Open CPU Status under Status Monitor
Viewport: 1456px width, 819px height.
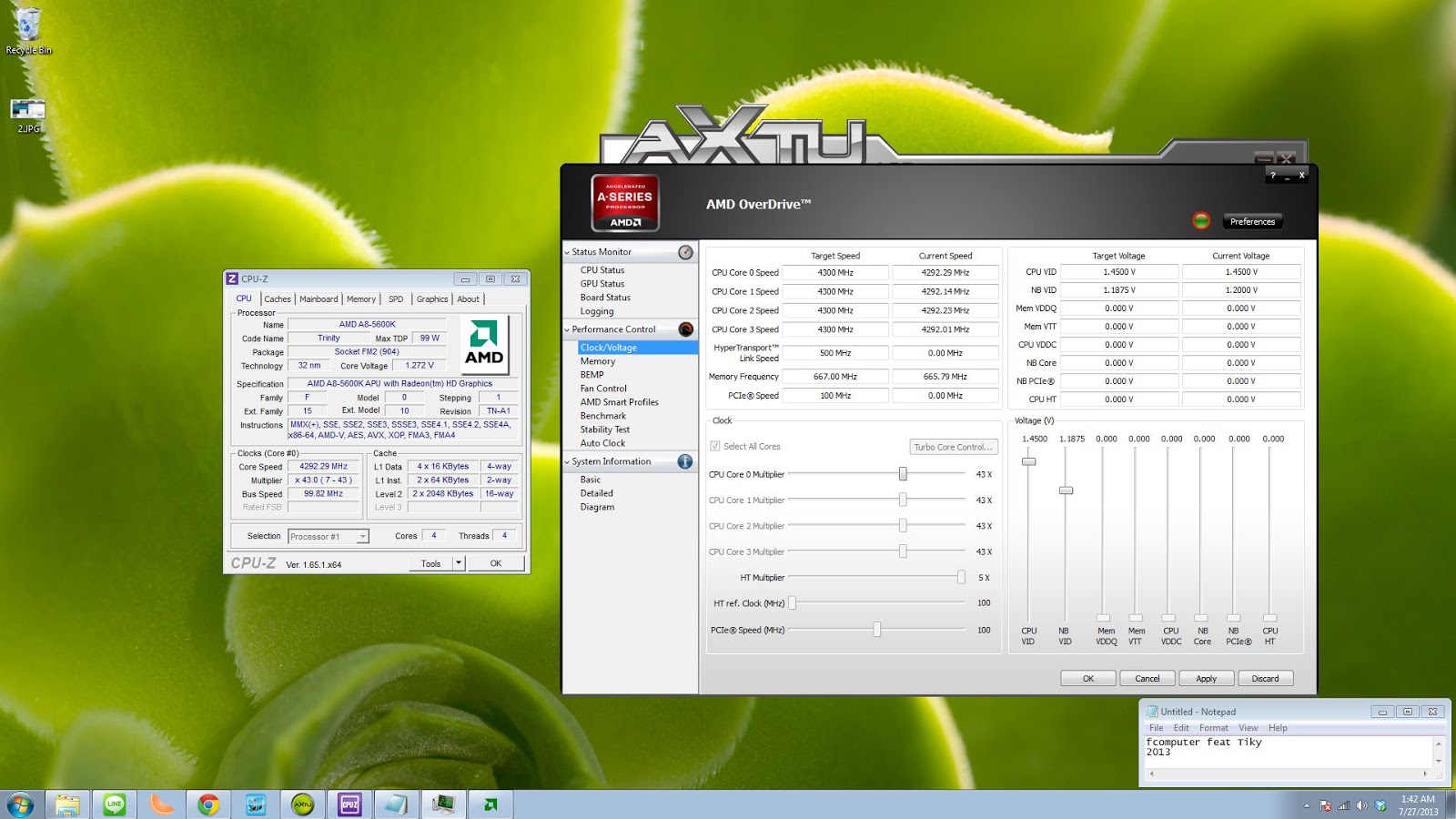tap(602, 270)
